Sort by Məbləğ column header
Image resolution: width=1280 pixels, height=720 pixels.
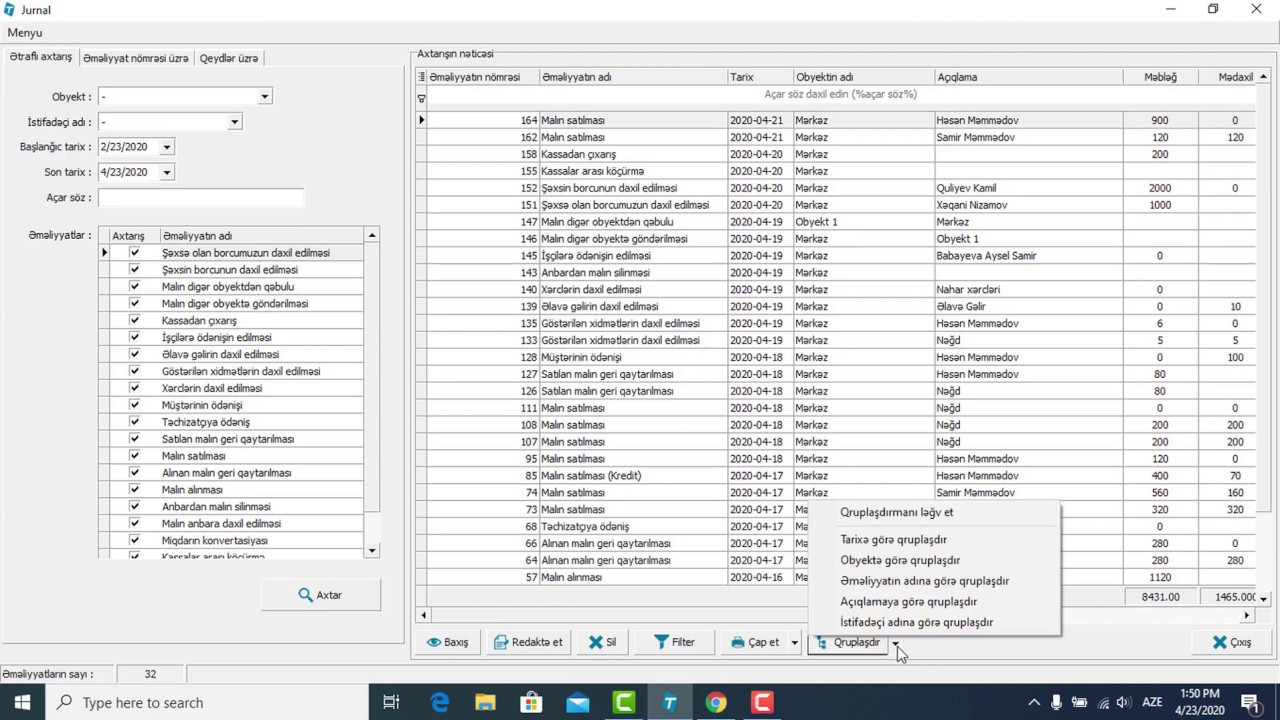pos(1160,77)
